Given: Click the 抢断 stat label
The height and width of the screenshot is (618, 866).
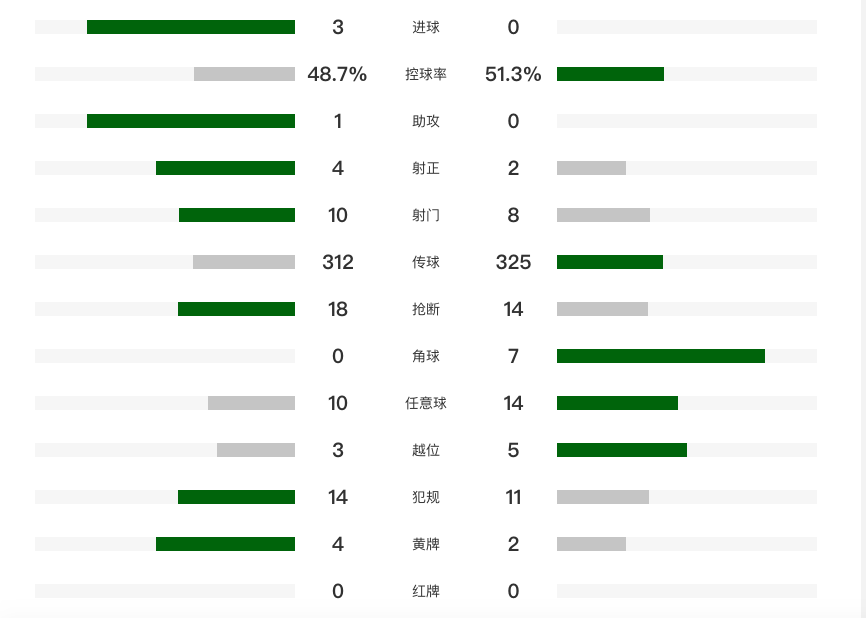Looking at the screenshot, I should point(425,309).
